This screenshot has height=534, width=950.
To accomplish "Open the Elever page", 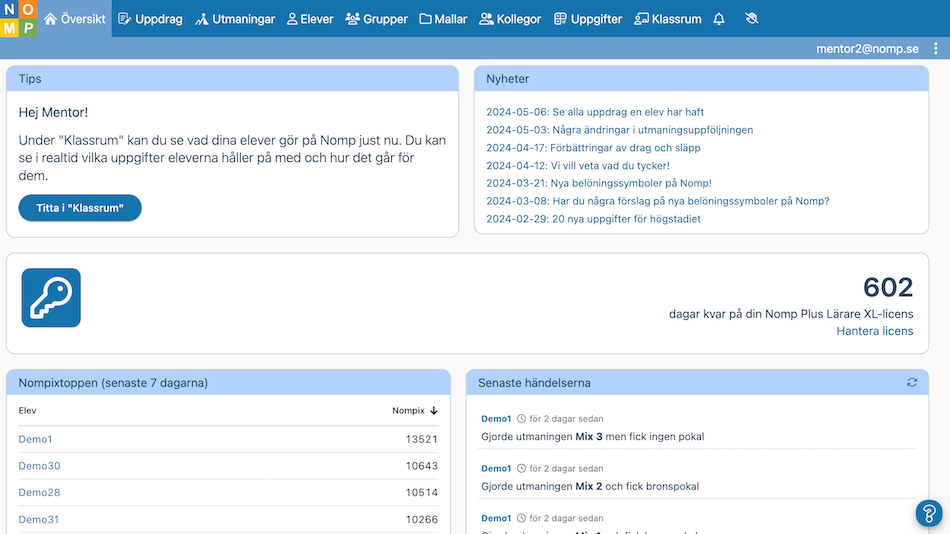I will click(x=310, y=19).
